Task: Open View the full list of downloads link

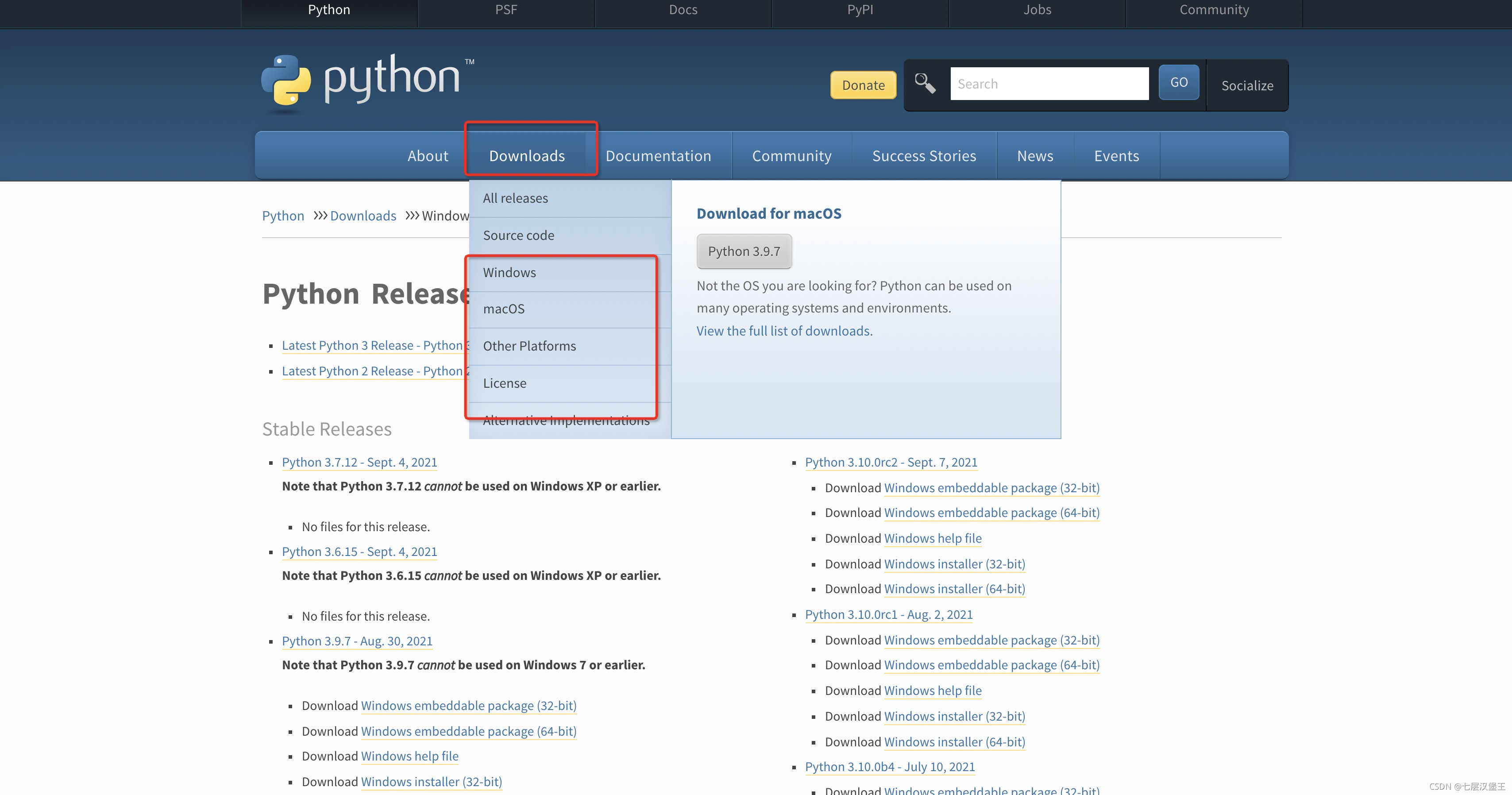Action: click(x=783, y=331)
